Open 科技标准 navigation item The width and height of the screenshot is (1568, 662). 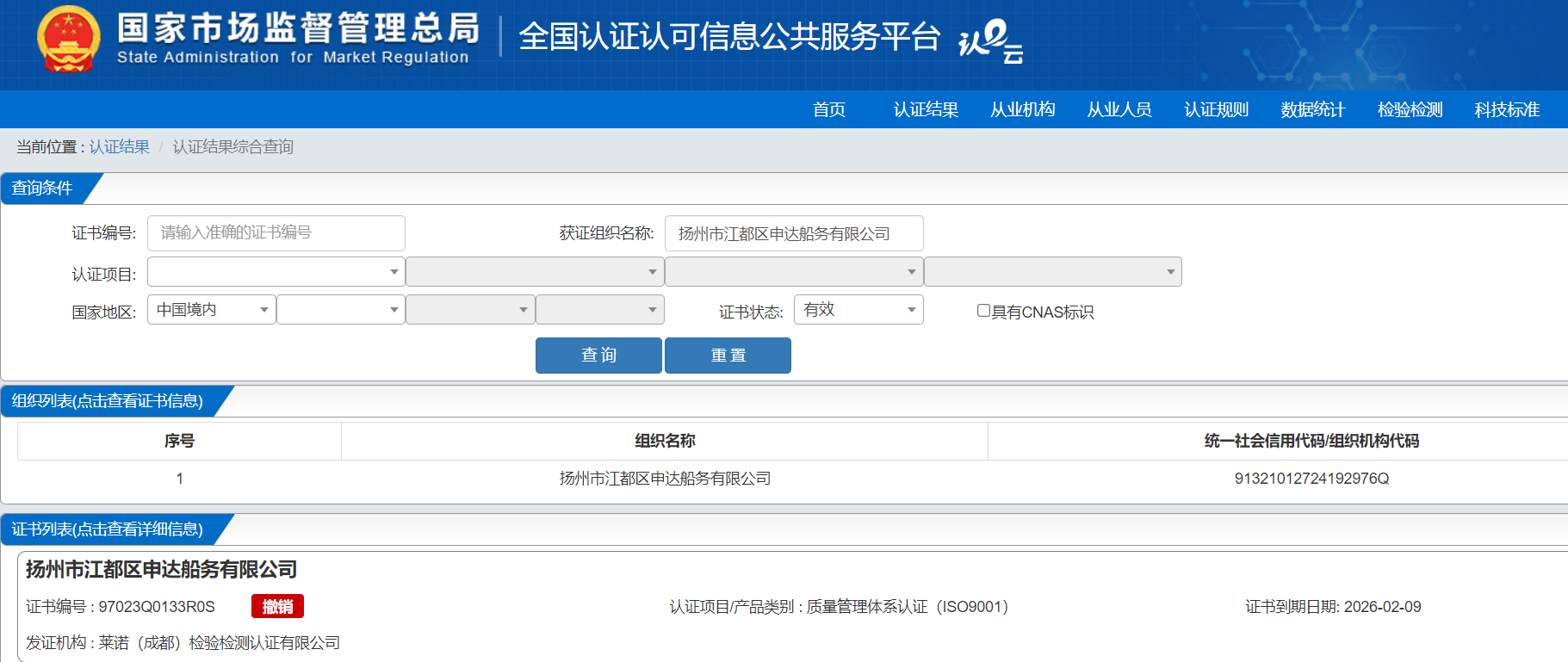click(1507, 109)
